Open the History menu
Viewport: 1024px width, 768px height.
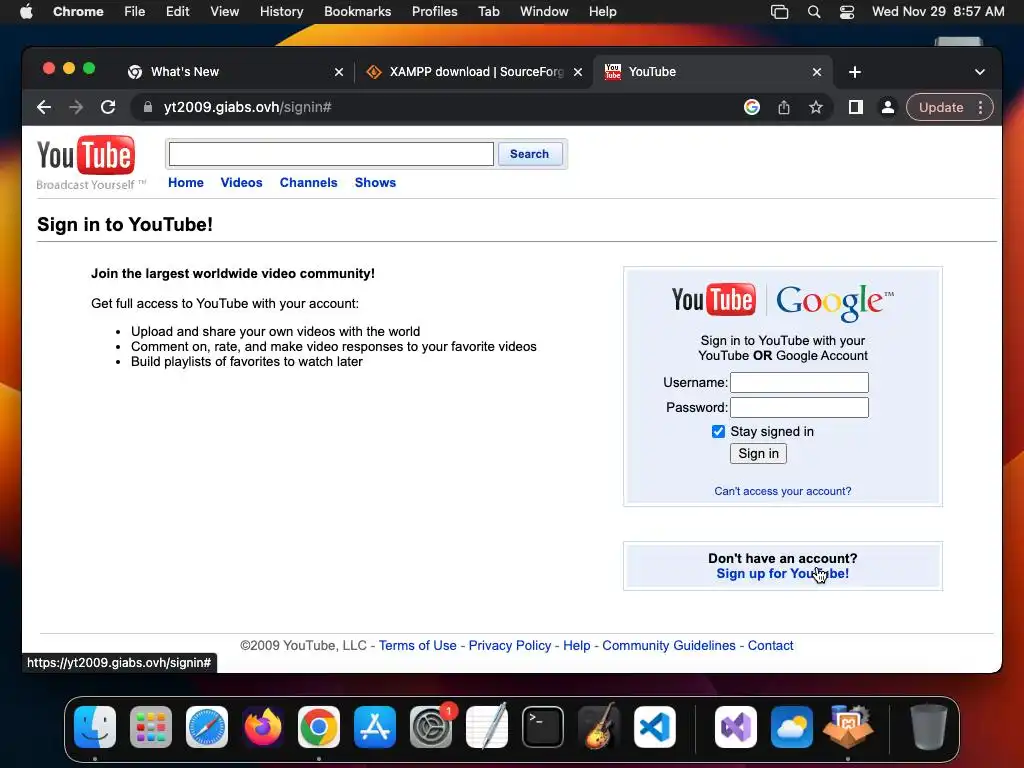(281, 12)
